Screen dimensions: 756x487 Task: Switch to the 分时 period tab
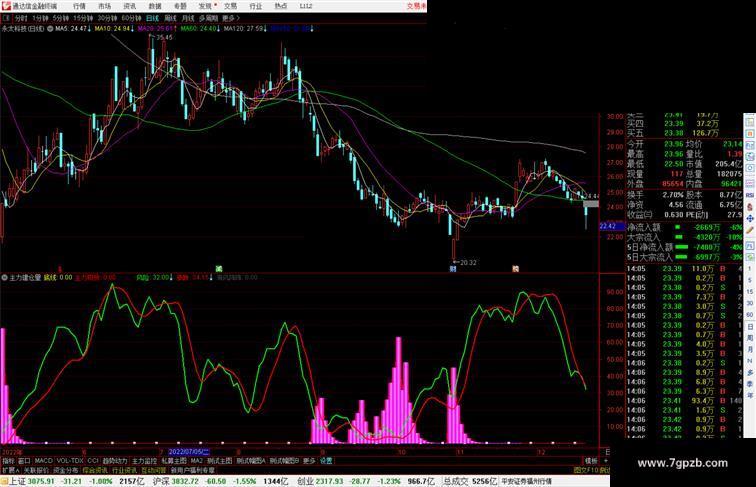pyautogui.click(x=21, y=18)
